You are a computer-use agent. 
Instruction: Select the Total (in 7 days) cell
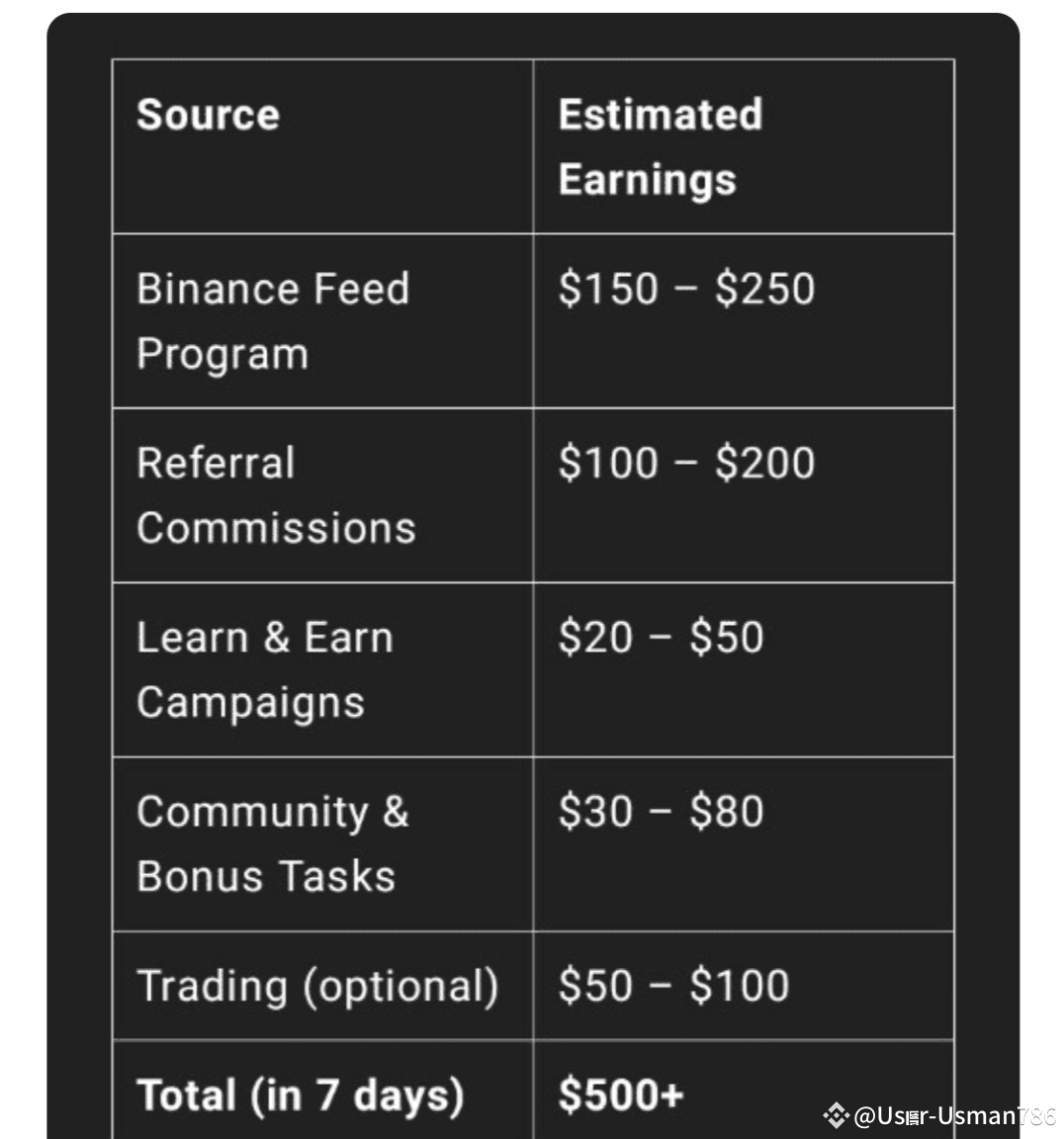click(300, 1095)
